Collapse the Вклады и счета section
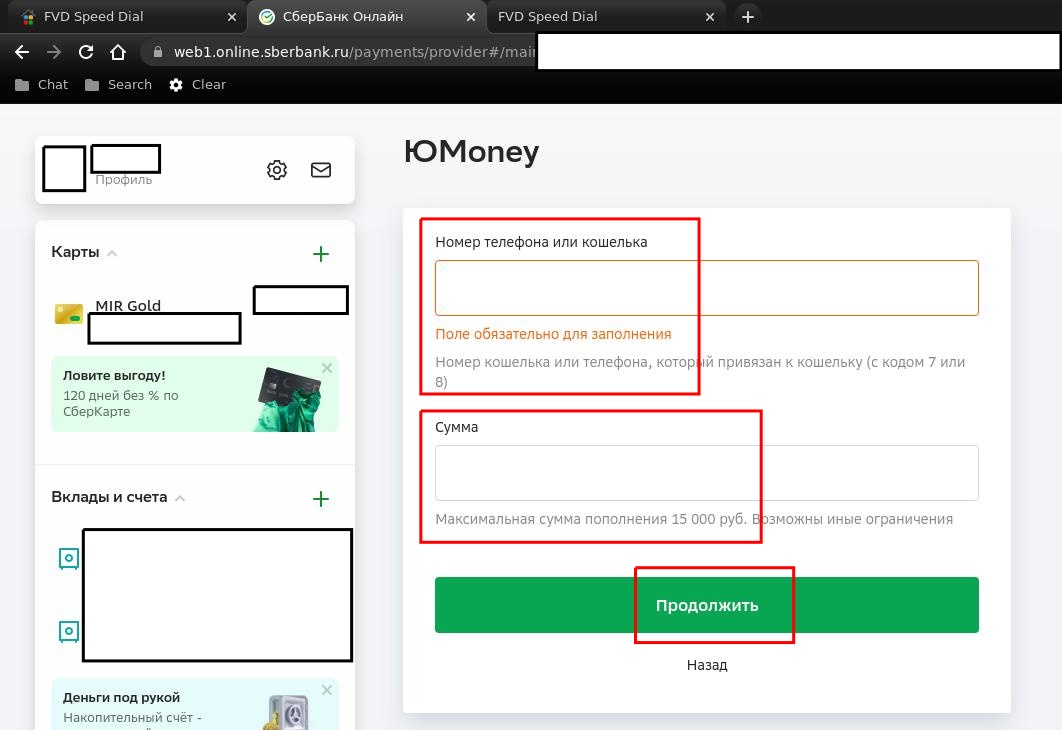Screen dimensions: 1062x730 click(x=180, y=498)
